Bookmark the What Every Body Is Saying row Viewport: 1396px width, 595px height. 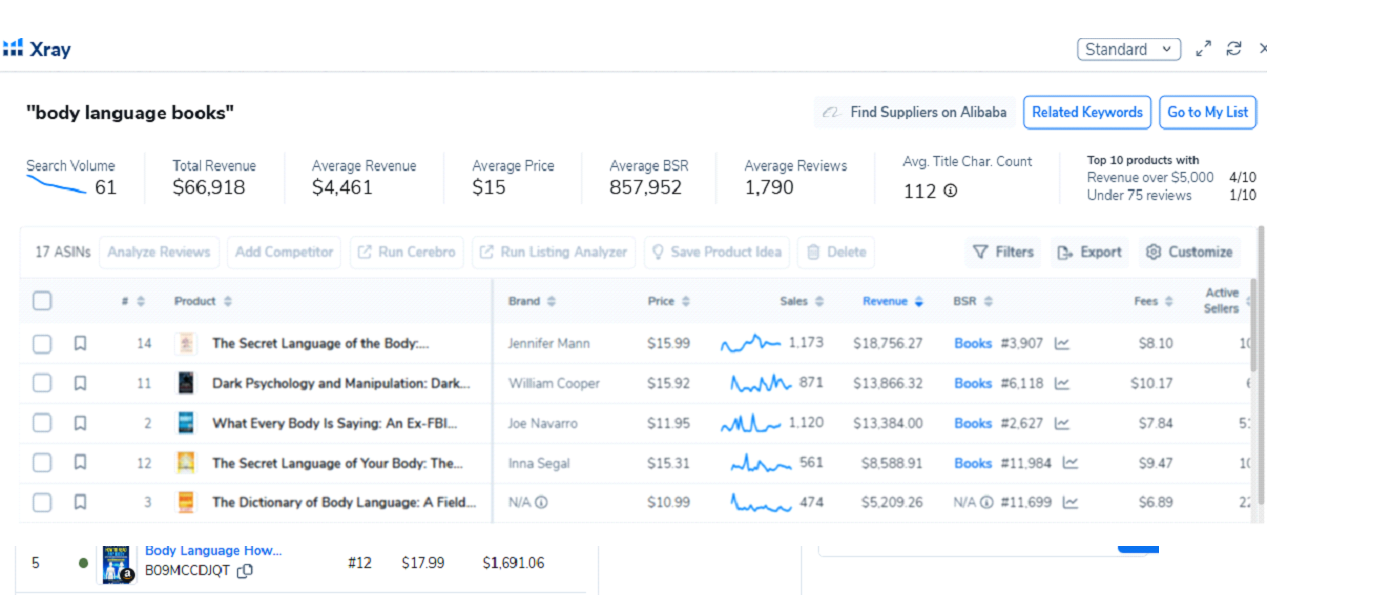pos(80,423)
